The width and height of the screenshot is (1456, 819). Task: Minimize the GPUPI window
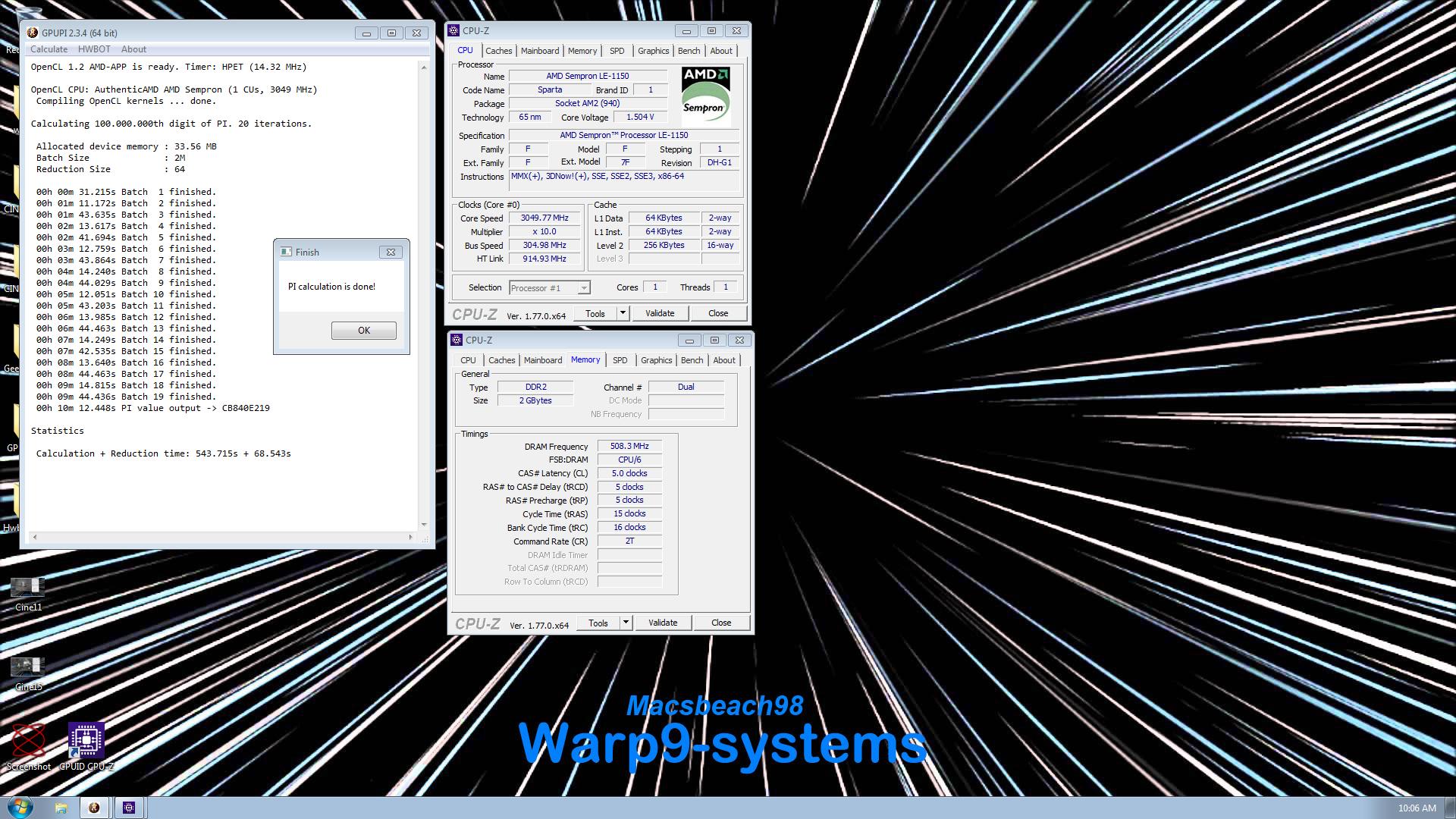[366, 33]
